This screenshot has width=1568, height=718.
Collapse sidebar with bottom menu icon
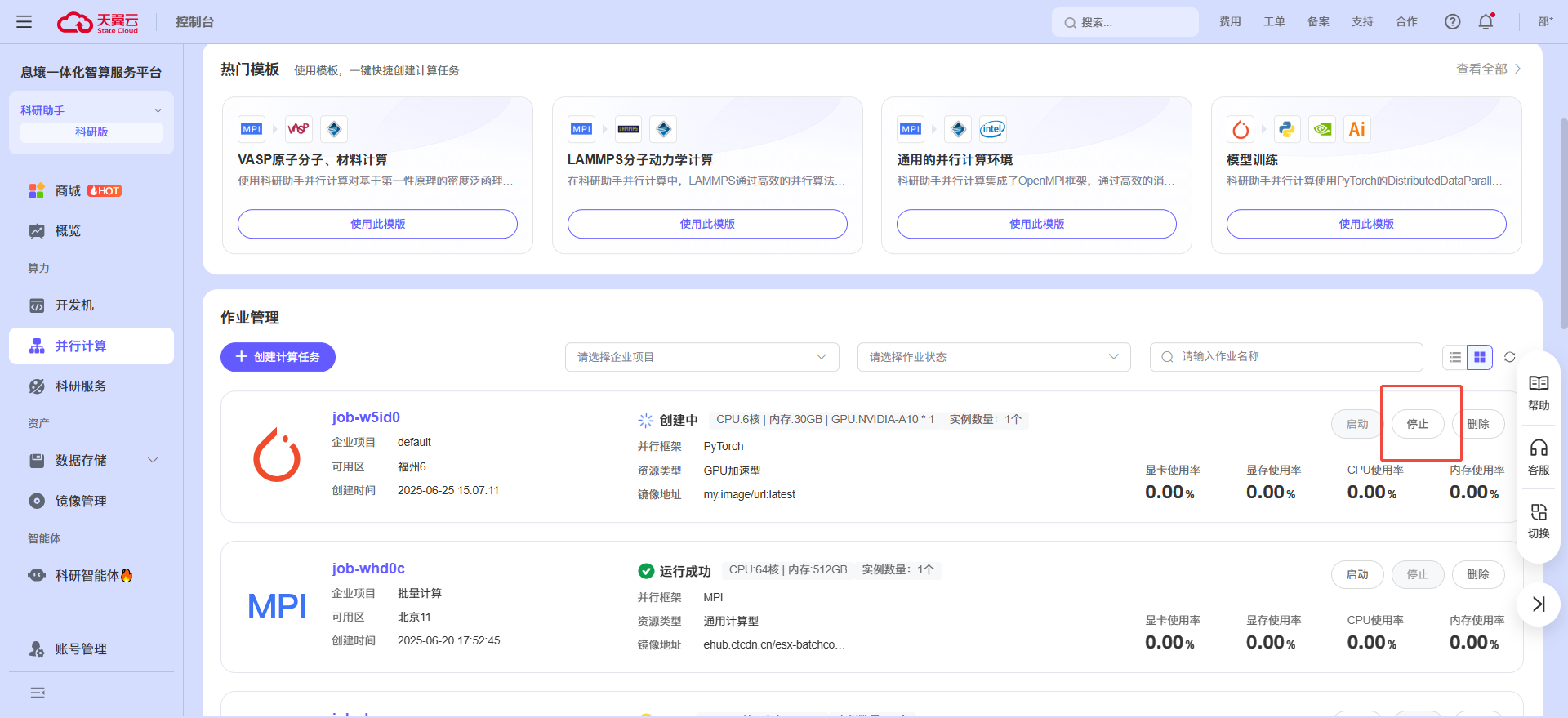tap(38, 693)
